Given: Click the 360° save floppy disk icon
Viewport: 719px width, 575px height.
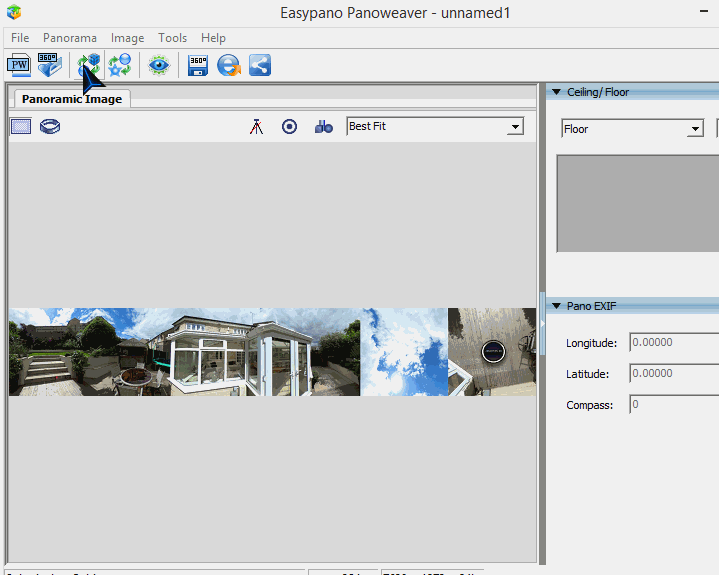Looking at the screenshot, I should [198, 65].
